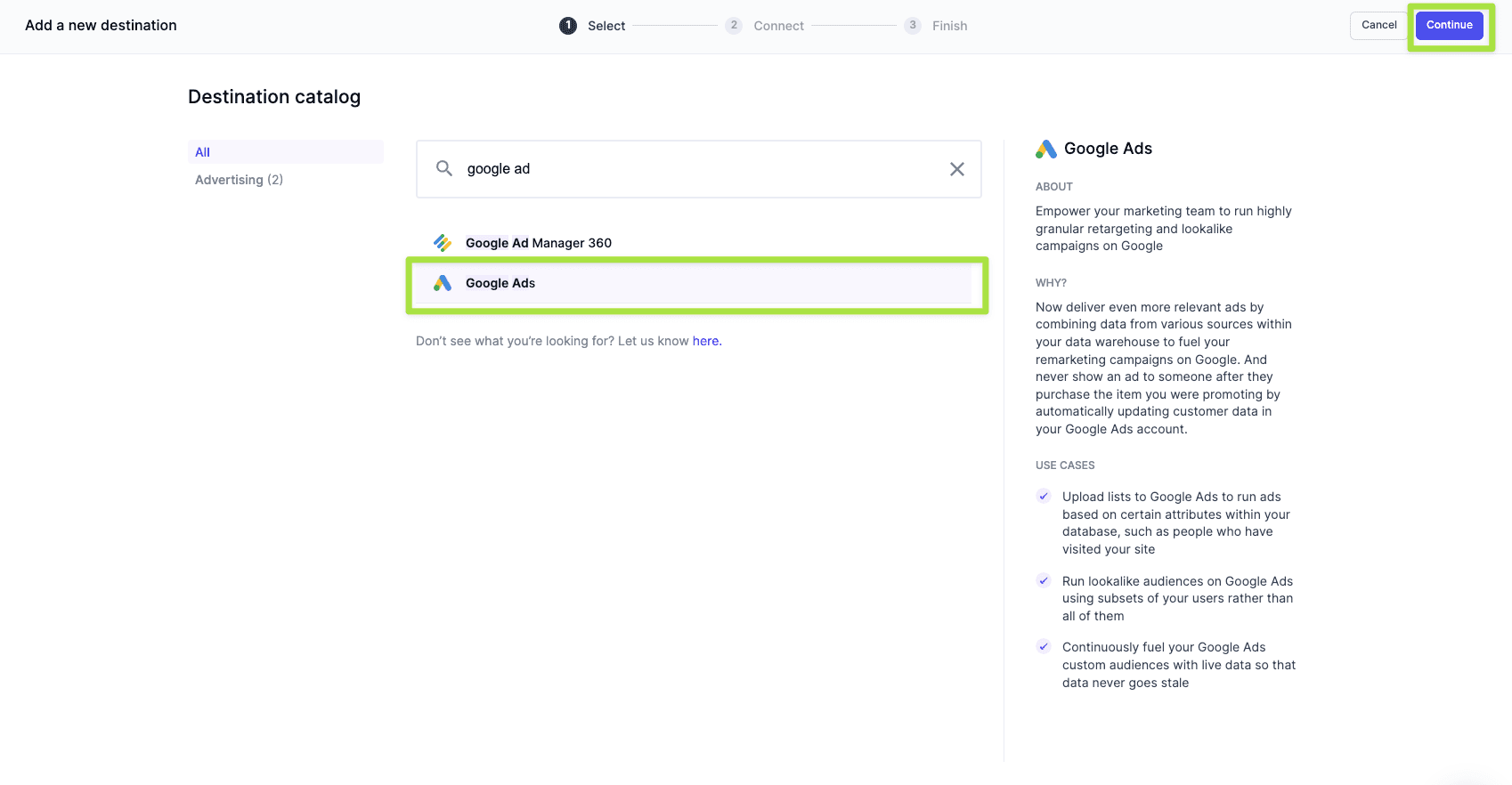Click checkmark beside "Run lookalike audiences"
This screenshot has width=1512, height=785.
[x=1044, y=581]
